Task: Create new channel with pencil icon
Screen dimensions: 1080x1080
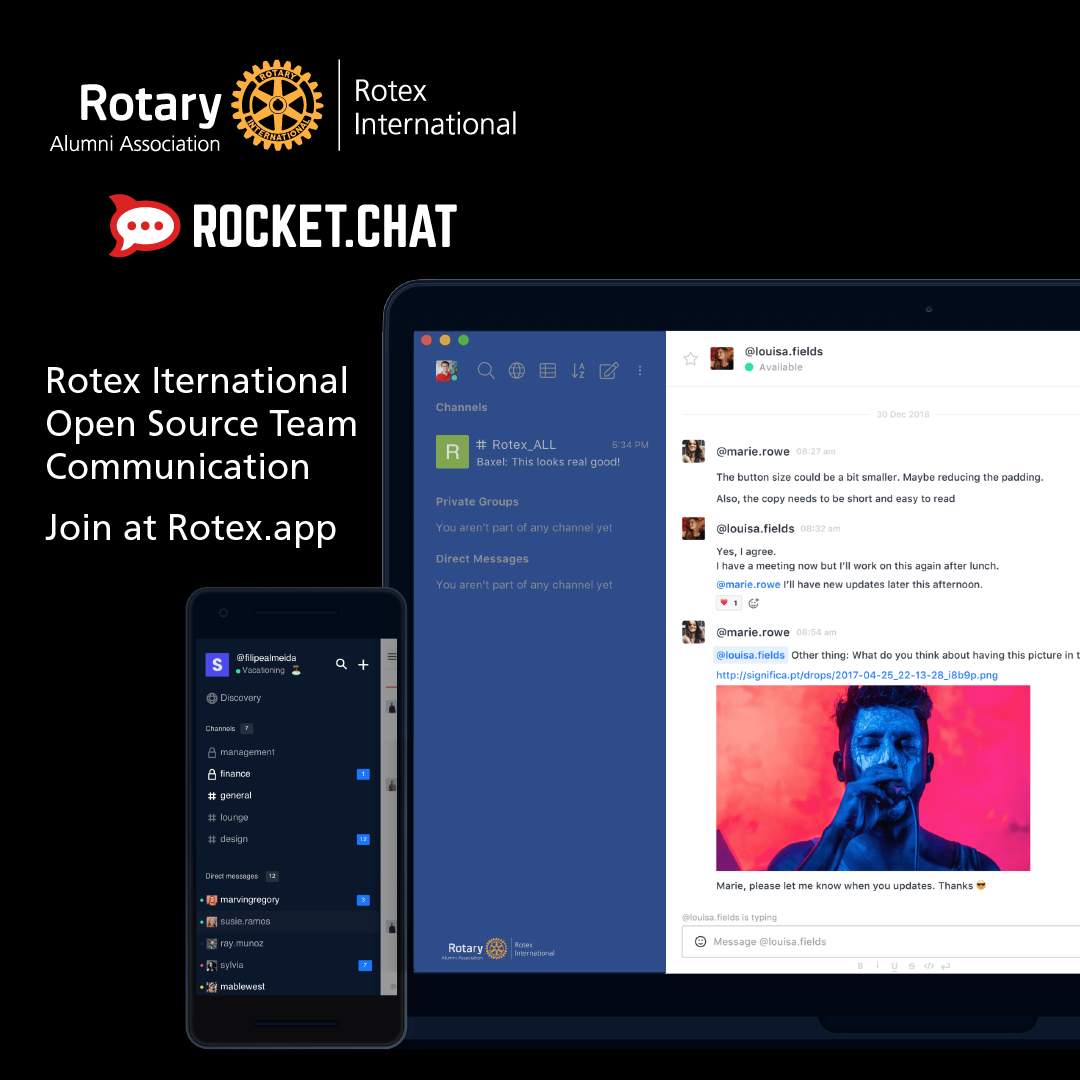Action: tap(609, 371)
